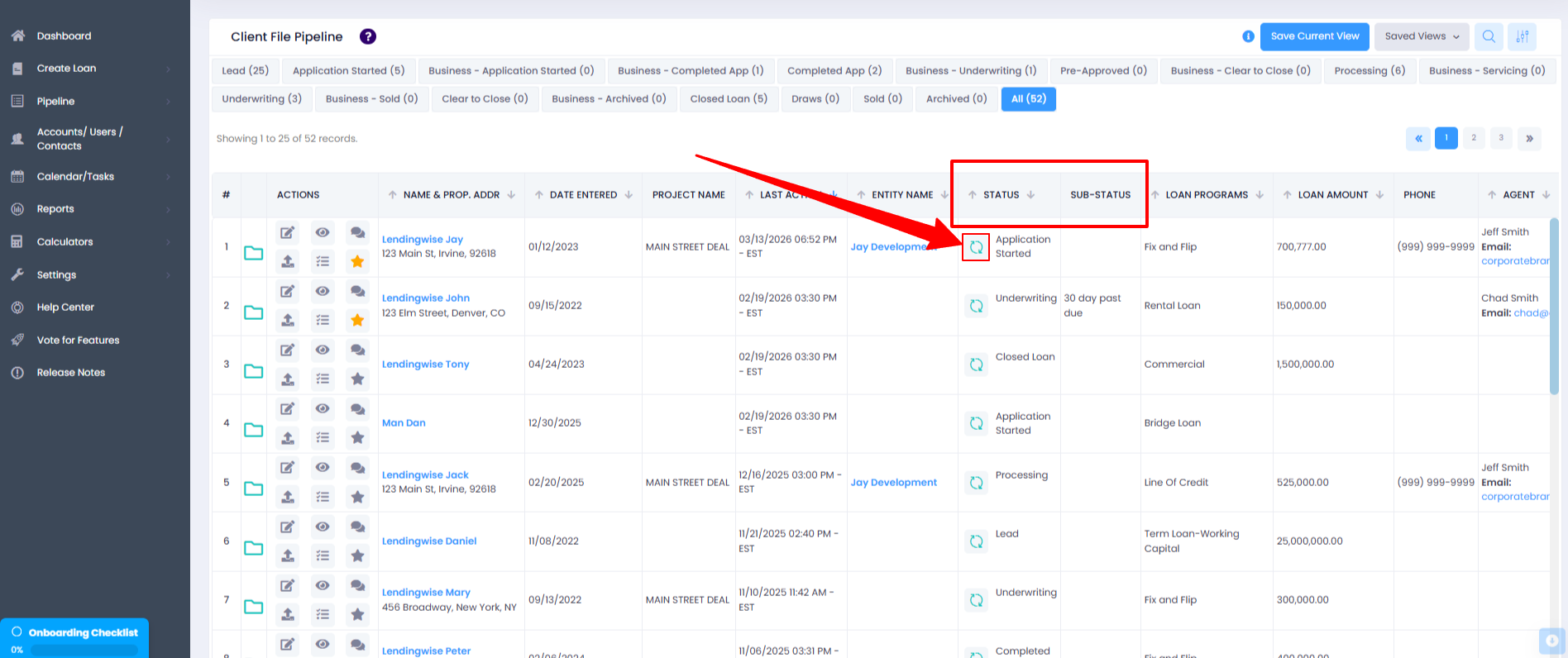Click the Onboarding Checklist progress bar

[x=83, y=650]
